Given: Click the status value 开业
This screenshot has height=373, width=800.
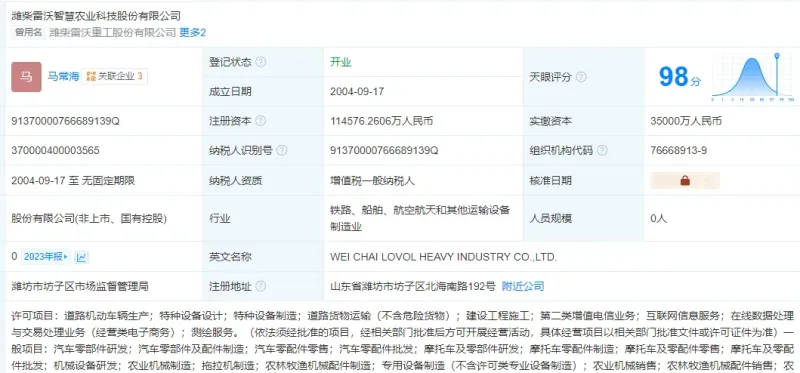Looking at the screenshot, I should (x=341, y=62).
